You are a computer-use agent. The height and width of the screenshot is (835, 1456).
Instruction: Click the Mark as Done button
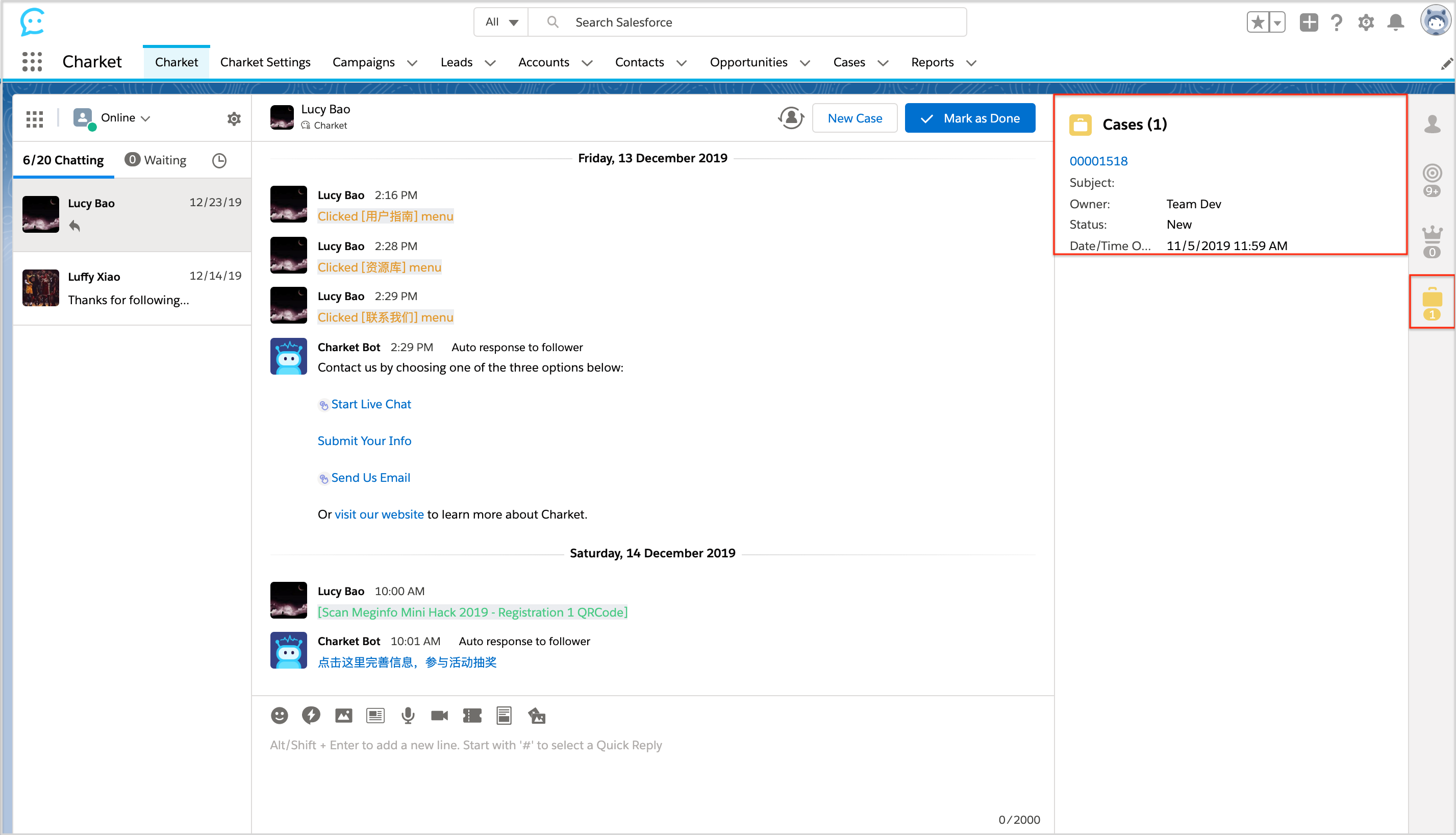pos(970,118)
